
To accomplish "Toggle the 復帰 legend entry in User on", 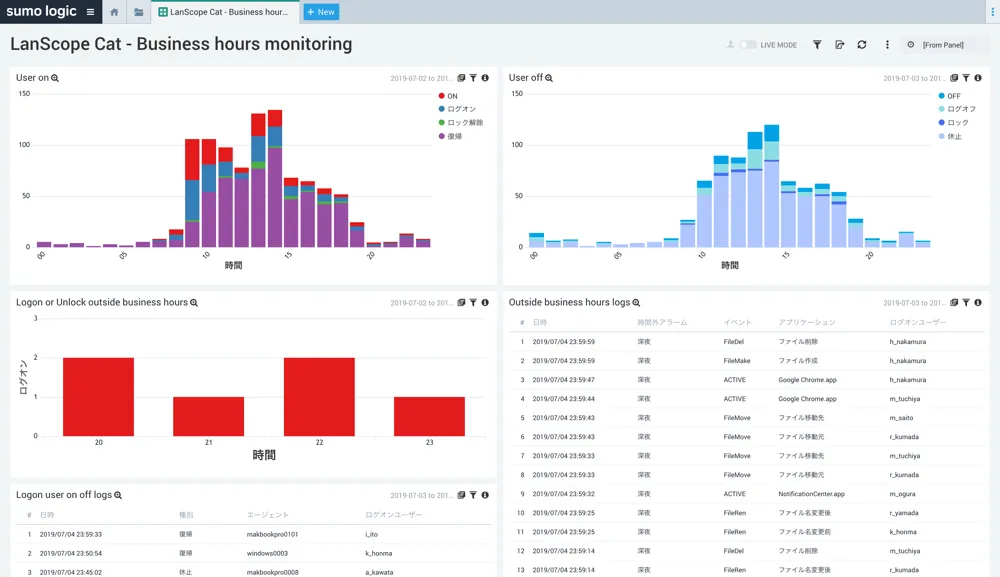I will pos(450,136).
